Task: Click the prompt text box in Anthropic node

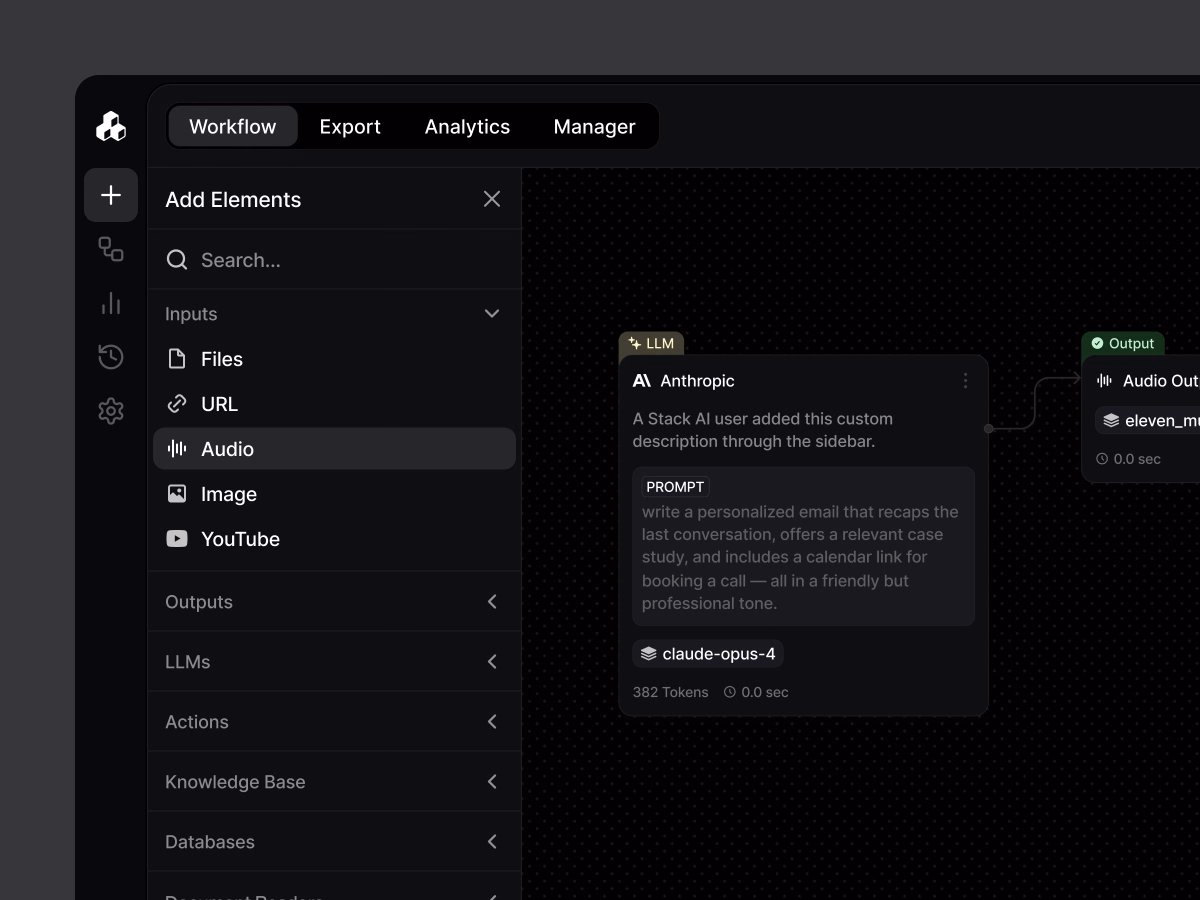Action: [804, 546]
